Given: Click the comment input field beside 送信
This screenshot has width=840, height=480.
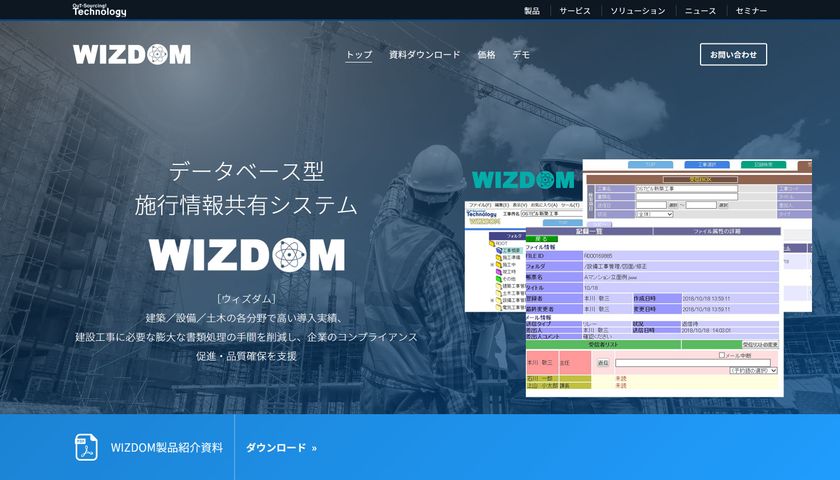Looking at the screenshot, I should click(693, 363).
